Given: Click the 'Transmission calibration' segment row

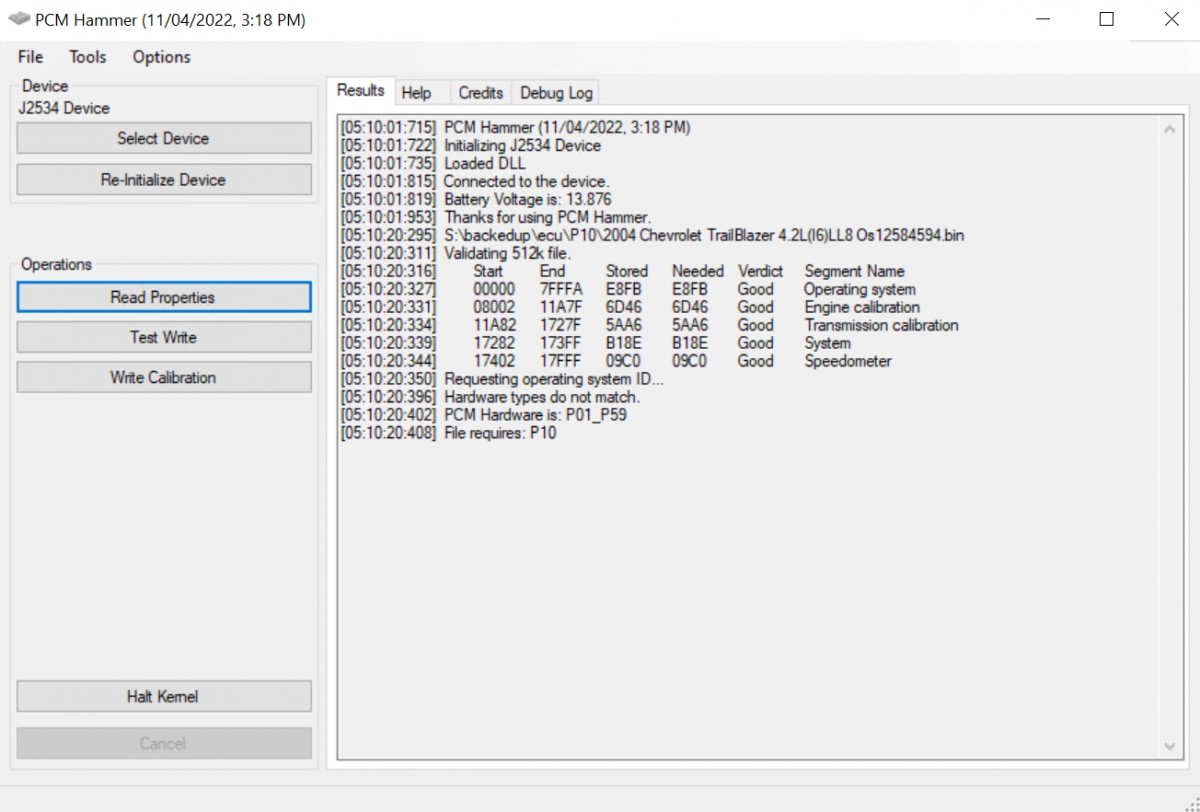Looking at the screenshot, I should pyautogui.click(x=649, y=325).
